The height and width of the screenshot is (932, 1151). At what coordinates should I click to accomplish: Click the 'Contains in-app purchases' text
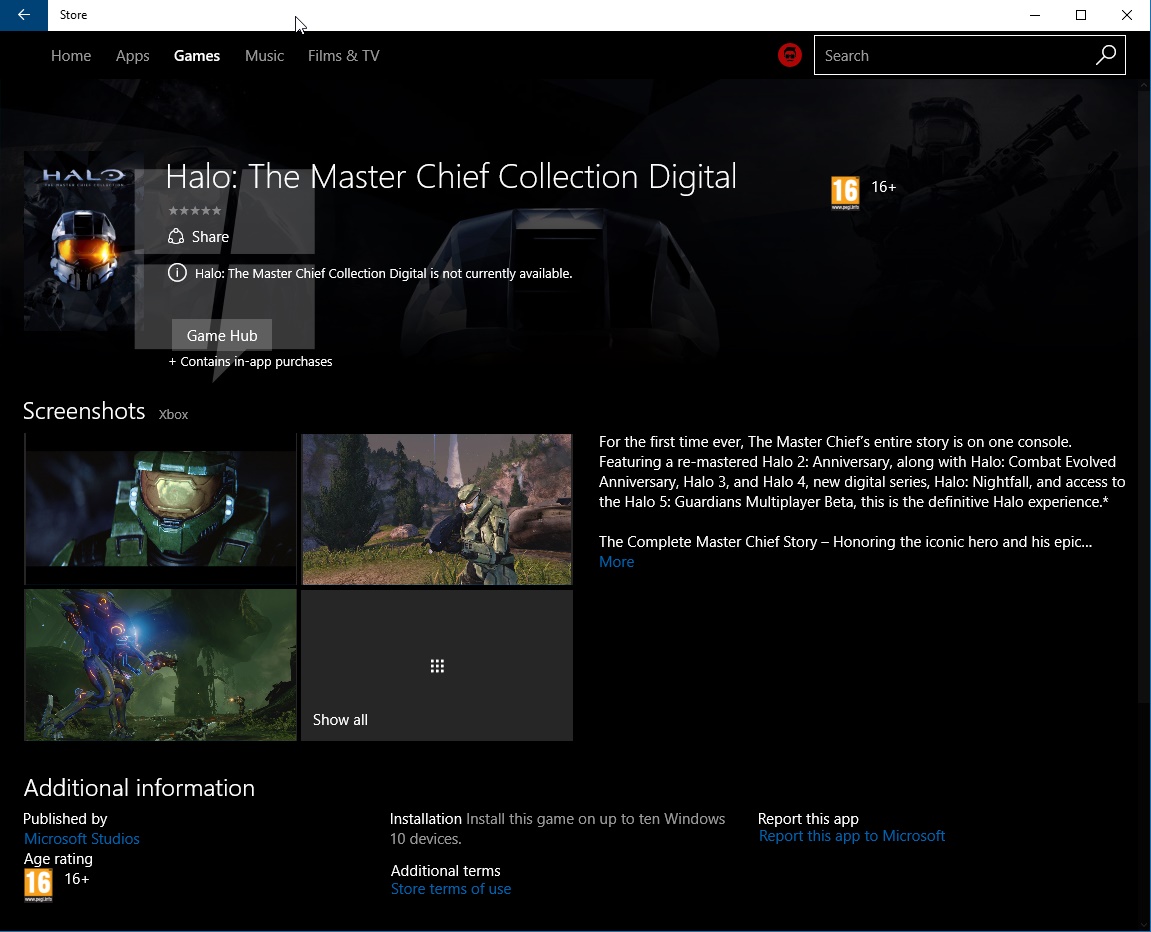(250, 361)
